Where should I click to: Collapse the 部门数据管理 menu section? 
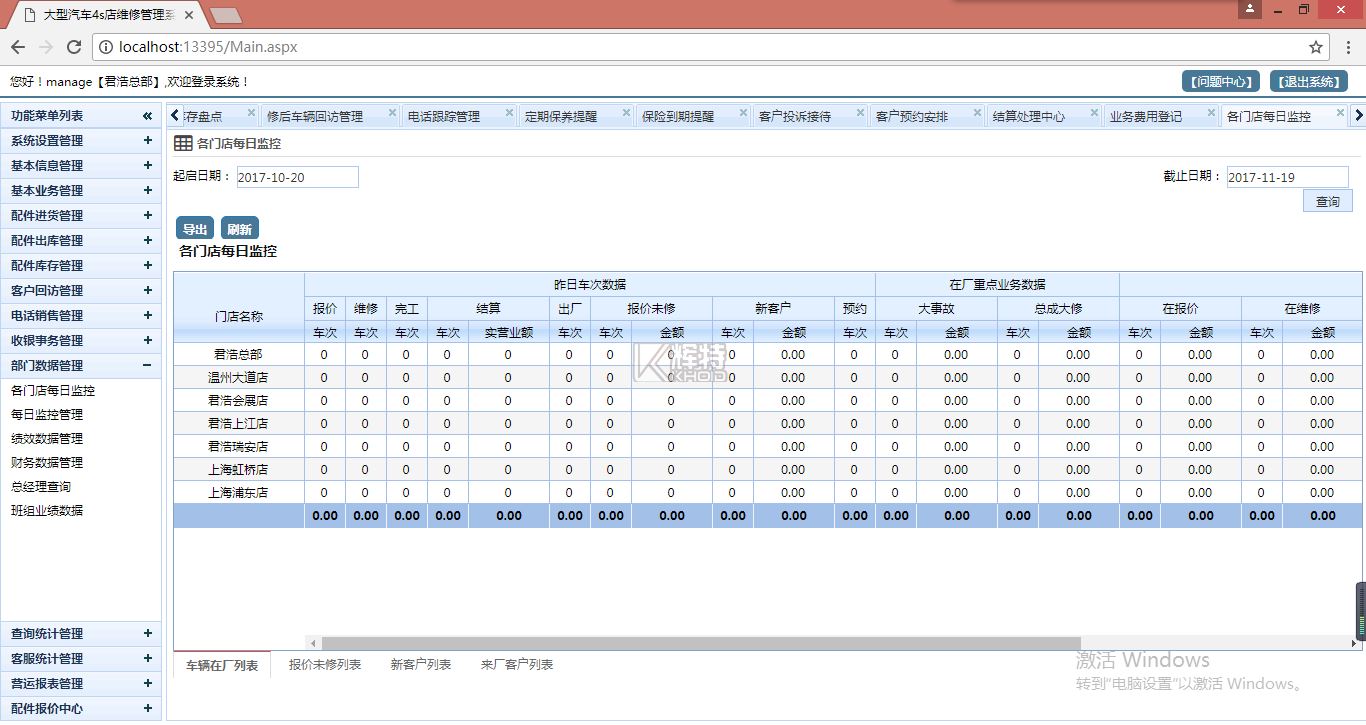point(147,366)
